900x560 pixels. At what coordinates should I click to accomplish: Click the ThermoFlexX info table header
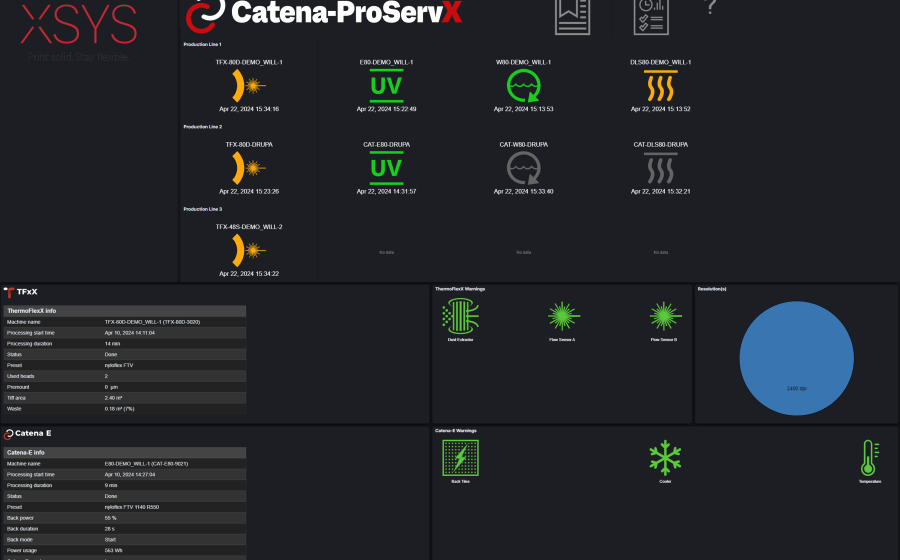pyautogui.click(x=125, y=311)
